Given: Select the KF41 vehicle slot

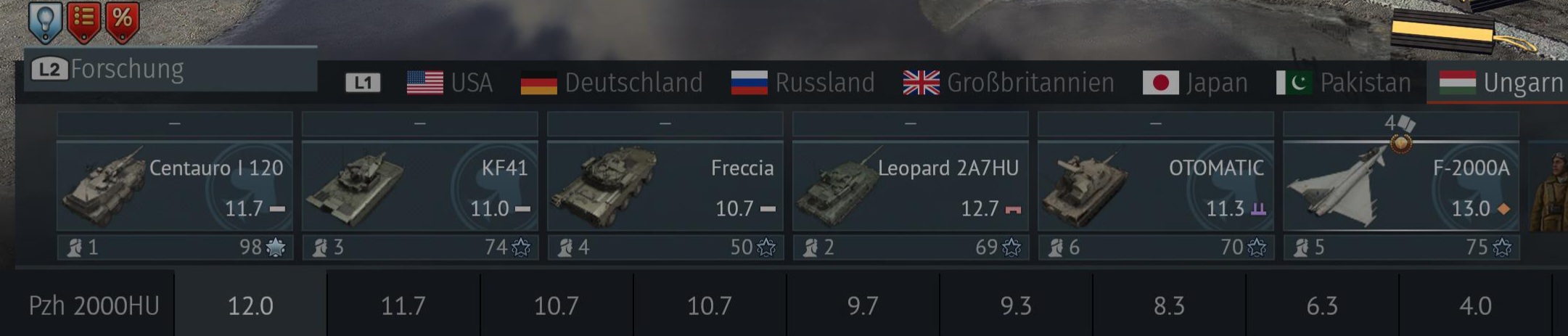Looking at the screenshot, I should coord(420,187).
